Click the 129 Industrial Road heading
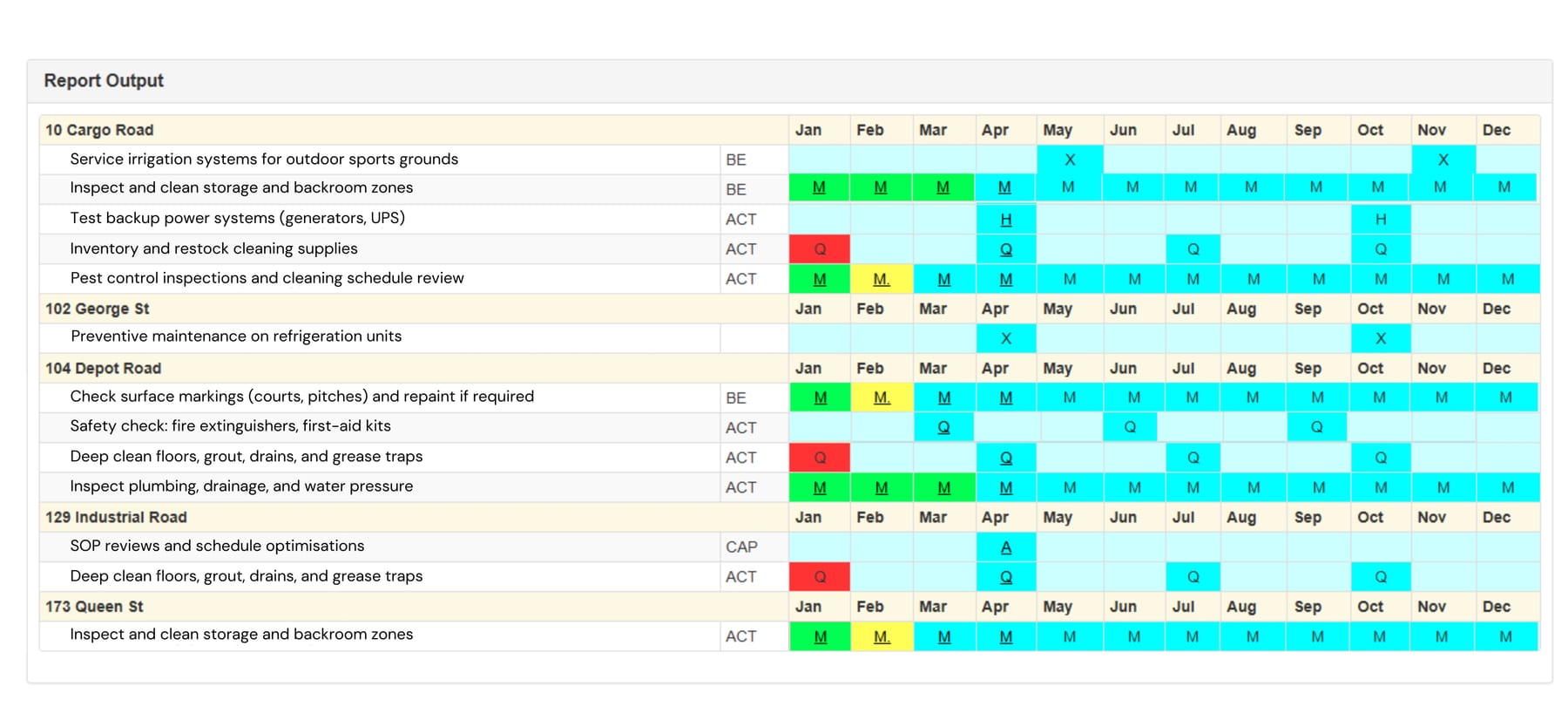The height and width of the screenshot is (727, 1568). click(x=117, y=517)
